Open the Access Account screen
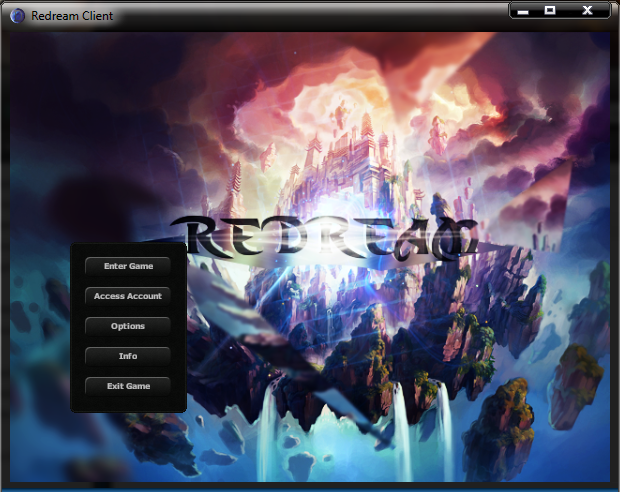 [128, 296]
